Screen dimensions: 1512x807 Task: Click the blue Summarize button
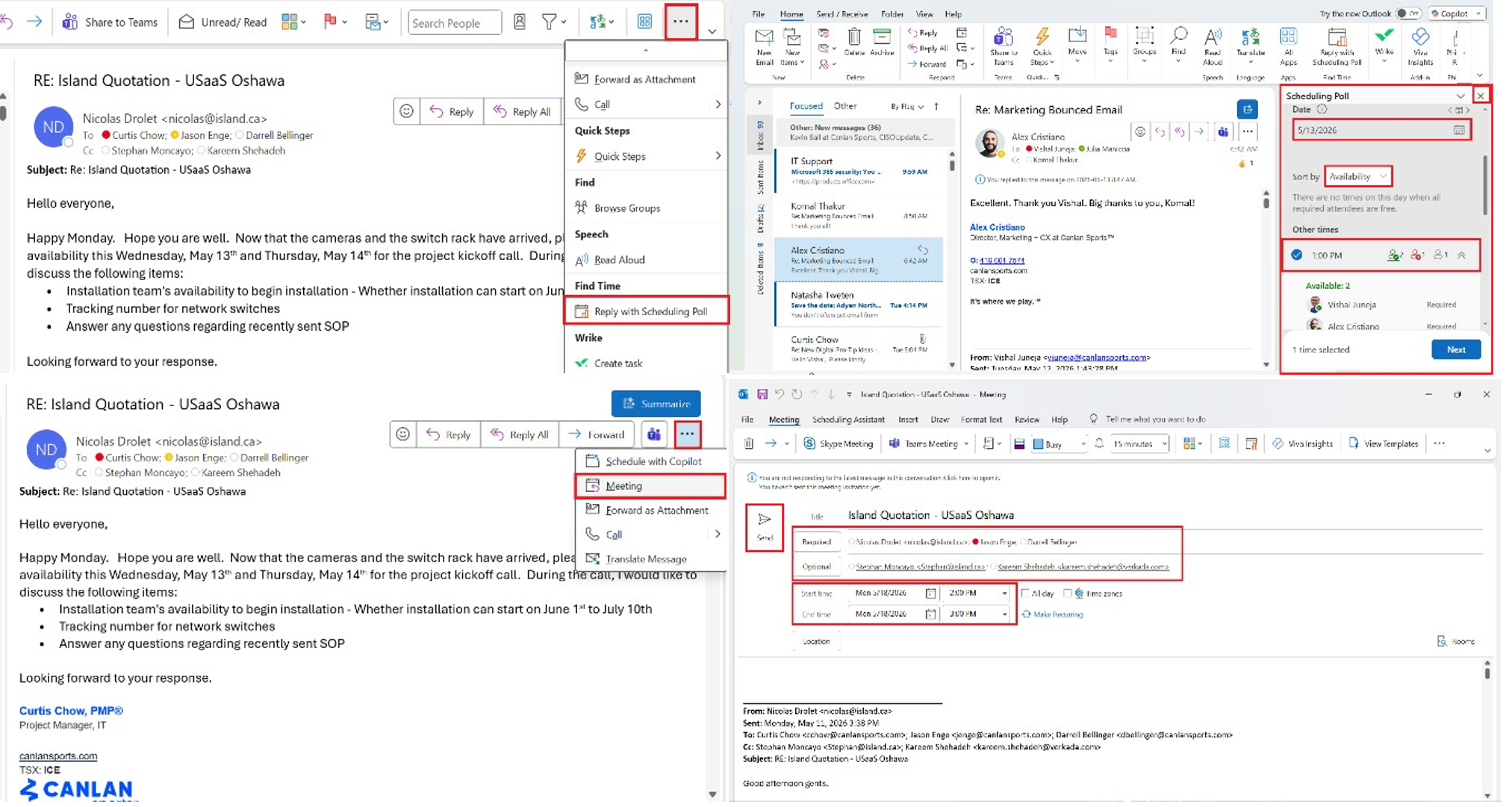(656, 404)
